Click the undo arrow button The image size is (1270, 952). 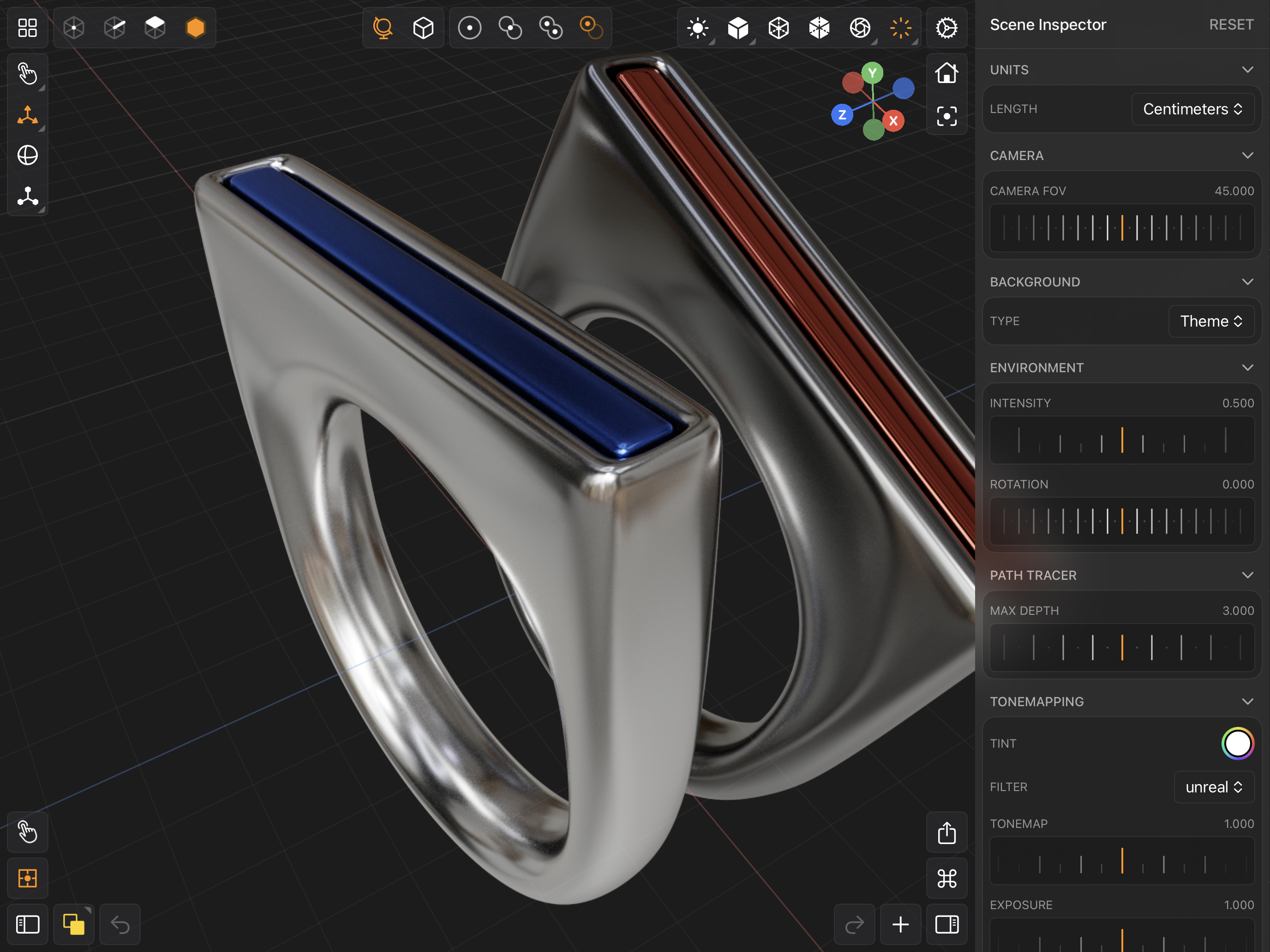tap(120, 924)
